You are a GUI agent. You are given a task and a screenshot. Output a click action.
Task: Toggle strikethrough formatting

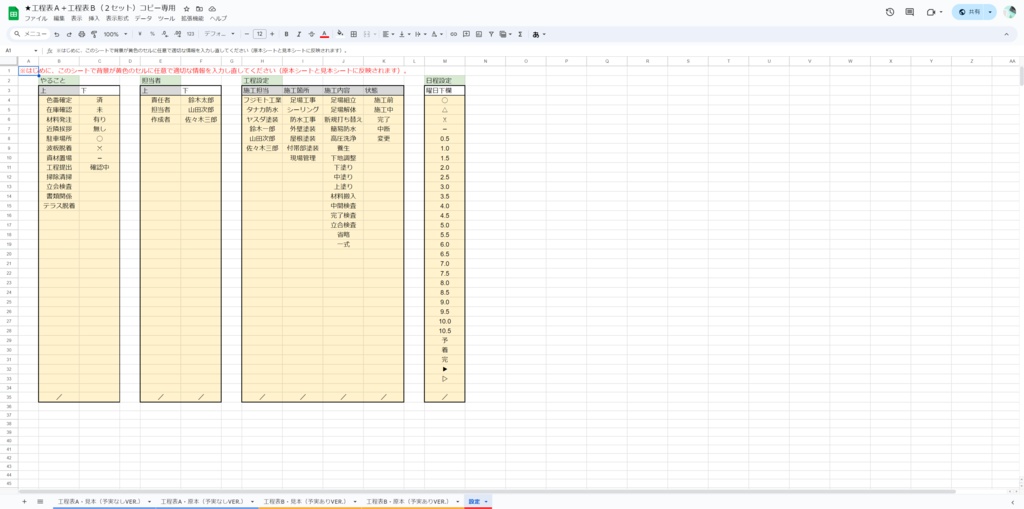(x=311, y=34)
